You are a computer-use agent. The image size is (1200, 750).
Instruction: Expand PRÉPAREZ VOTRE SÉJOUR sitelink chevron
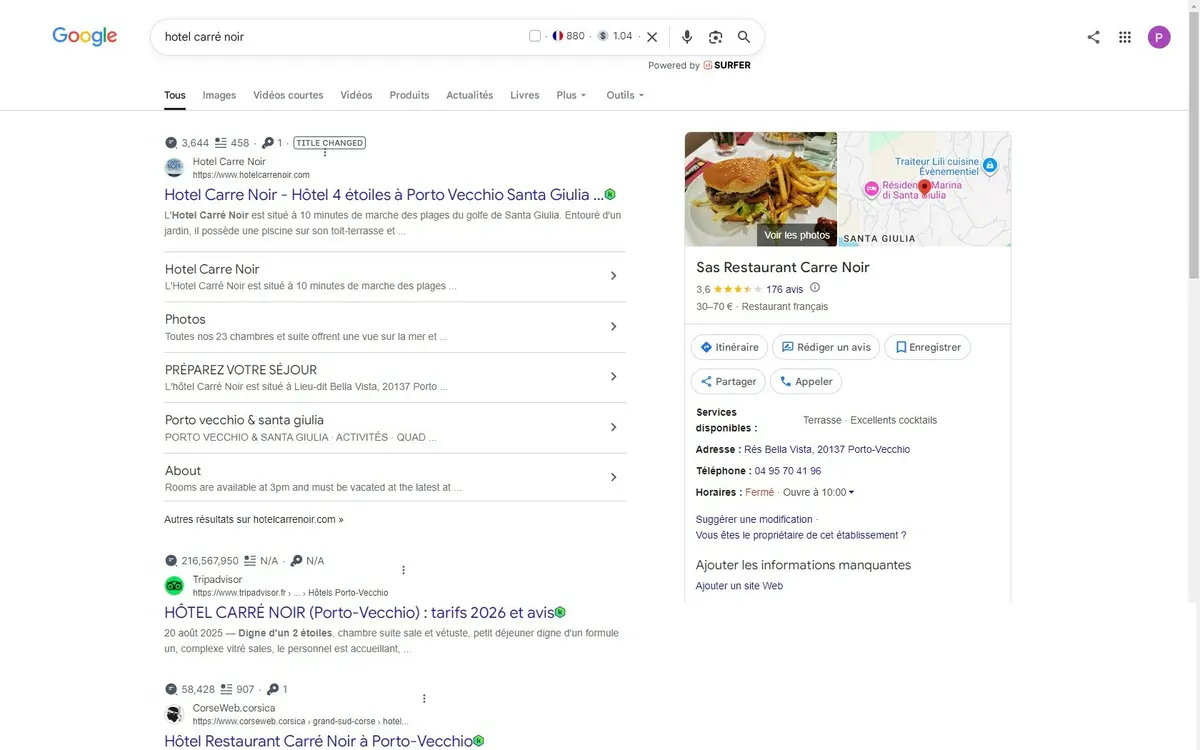click(614, 377)
